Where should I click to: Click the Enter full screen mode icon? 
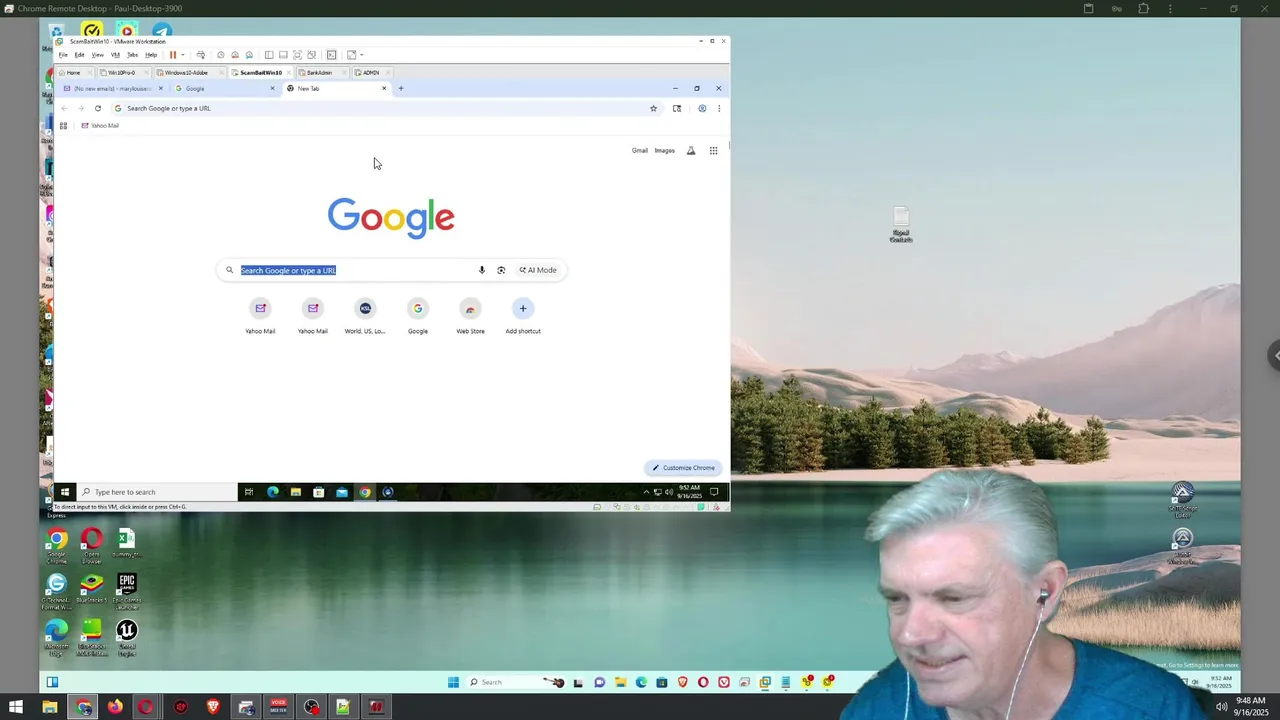(x=297, y=55)
